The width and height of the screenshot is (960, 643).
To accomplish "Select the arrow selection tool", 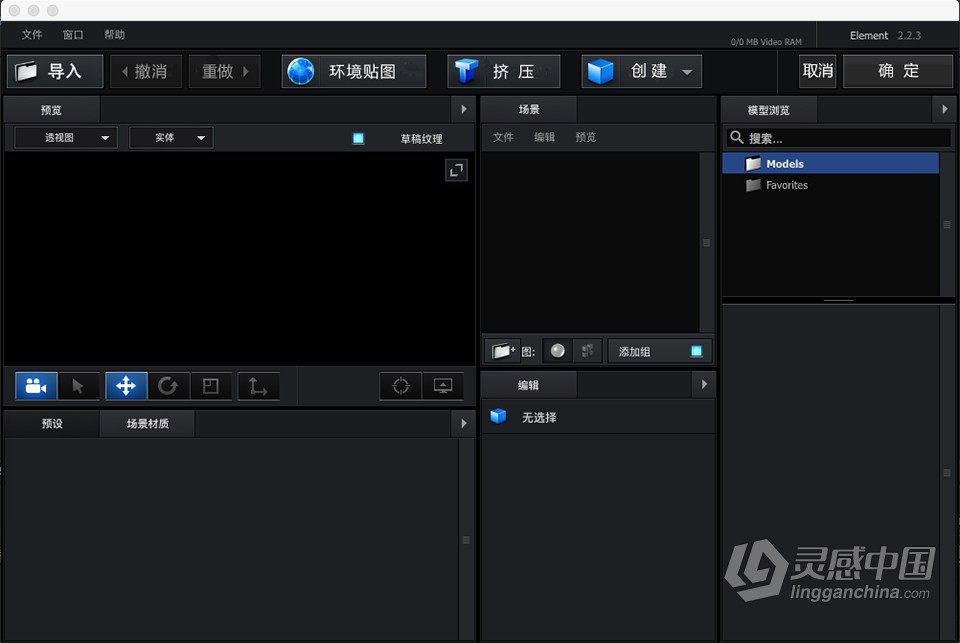I will tap(78, 386).
